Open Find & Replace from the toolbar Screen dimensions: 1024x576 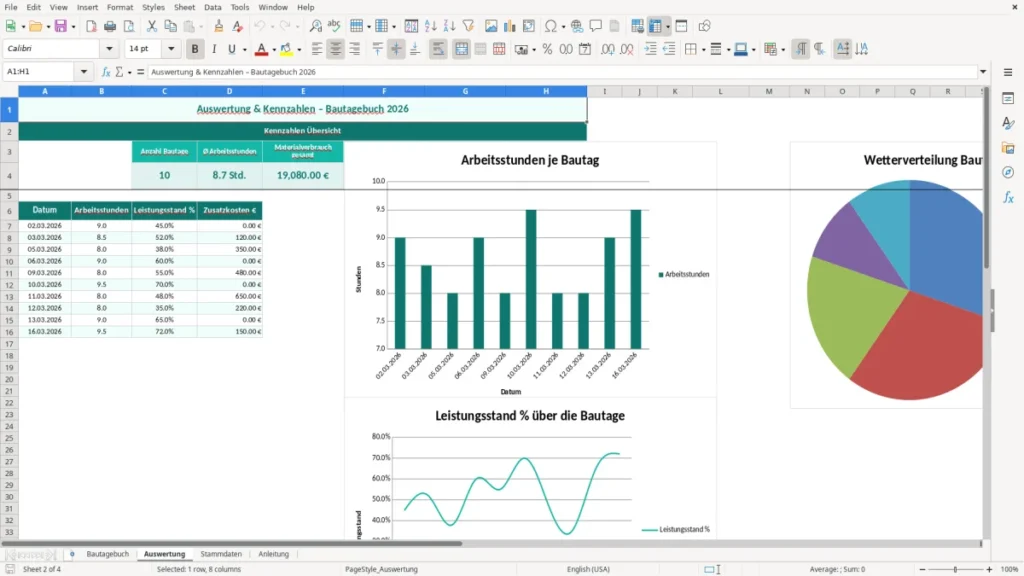[x=315, y=26]
